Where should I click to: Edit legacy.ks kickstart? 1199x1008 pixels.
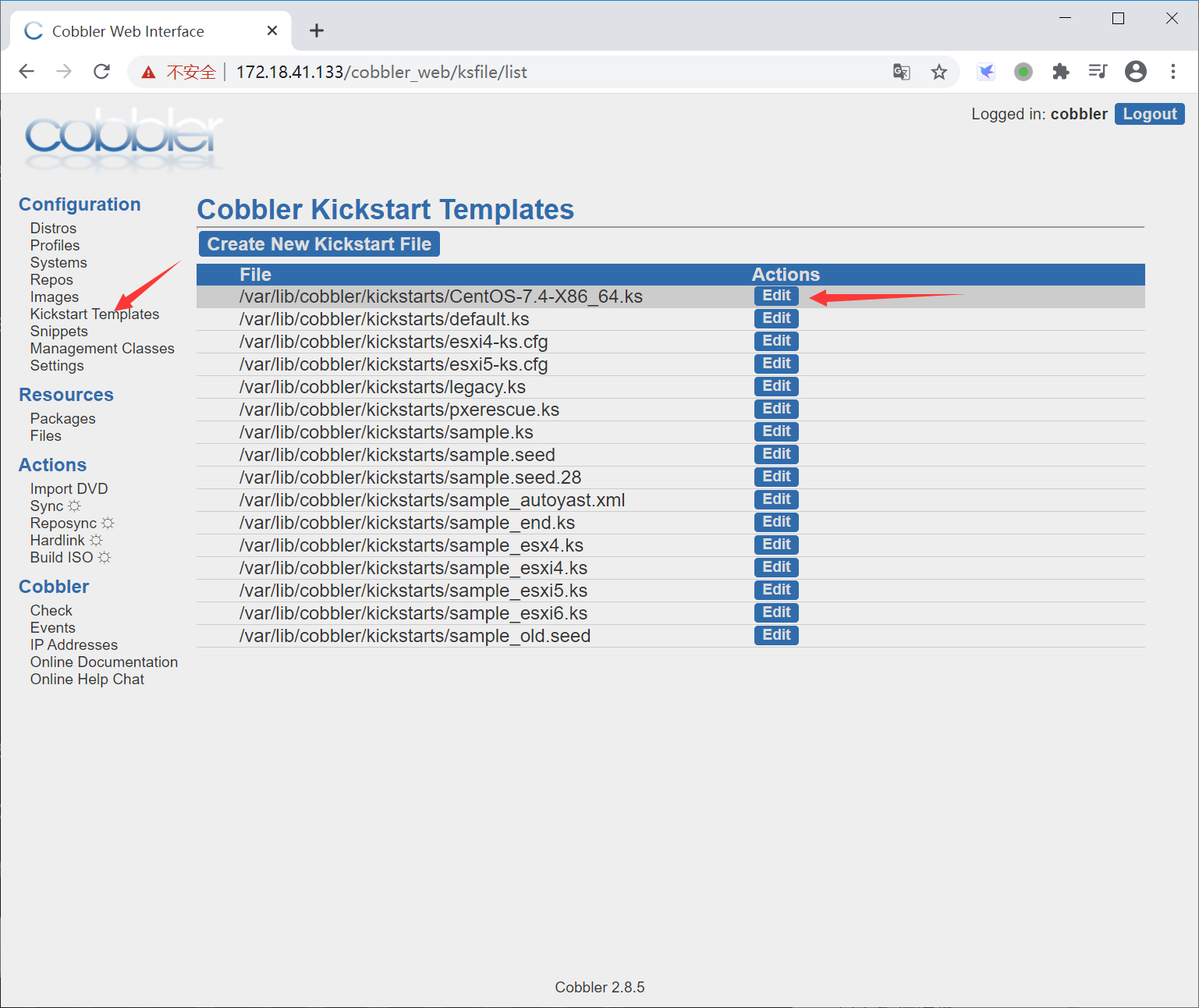pyautogui.click(x=776, y=386)
